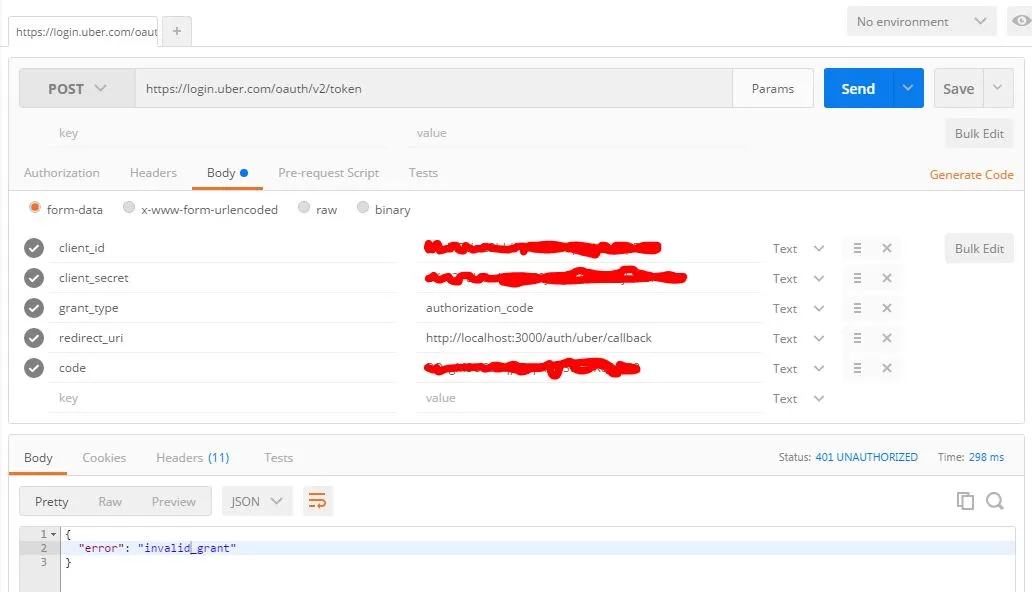1032x592 pixels.
Task: Uncheck the client_id parameter checkbox
Action: click(34, 248)
